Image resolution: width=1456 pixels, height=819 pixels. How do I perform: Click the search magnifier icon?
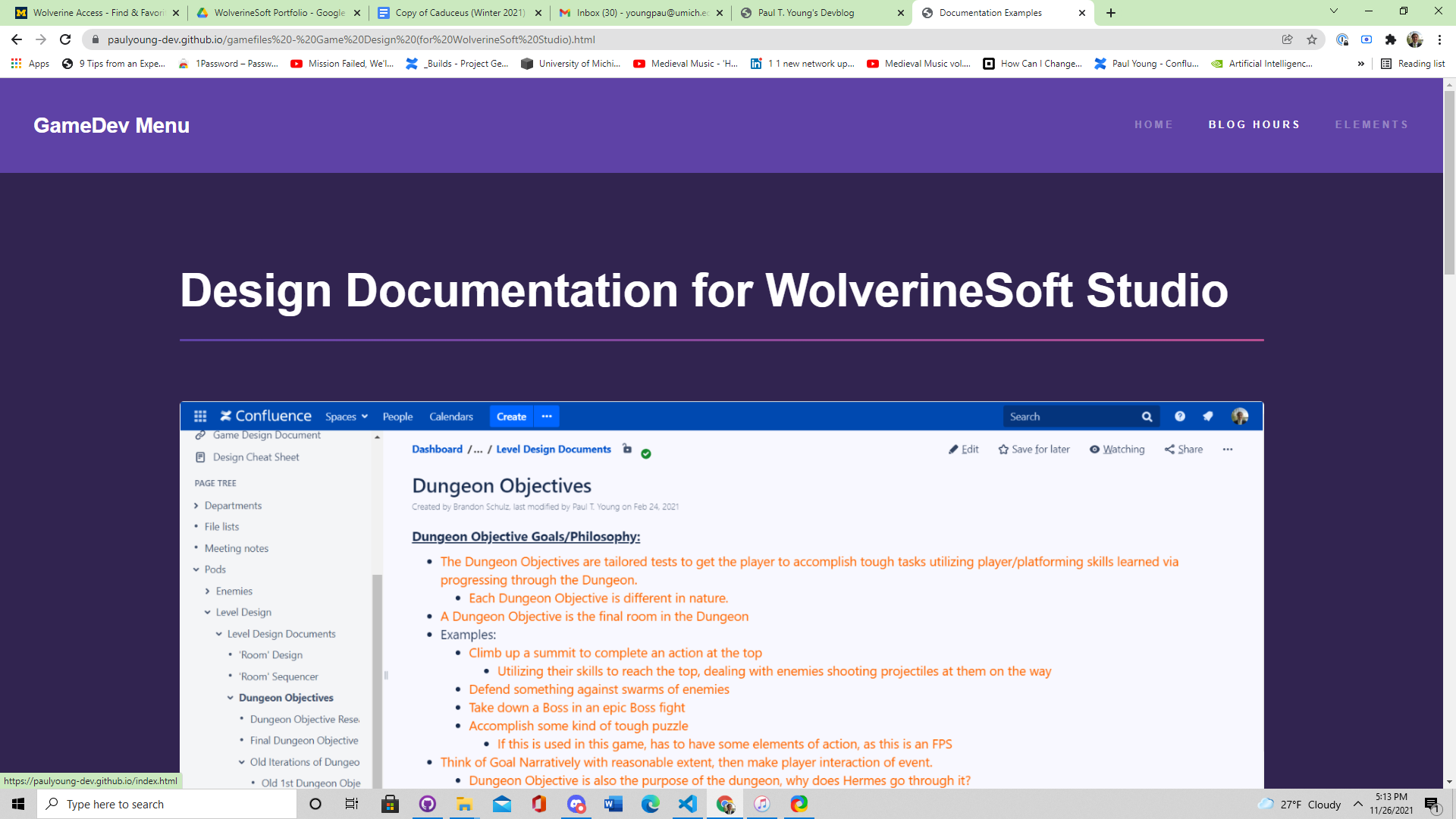(1147, 416)
